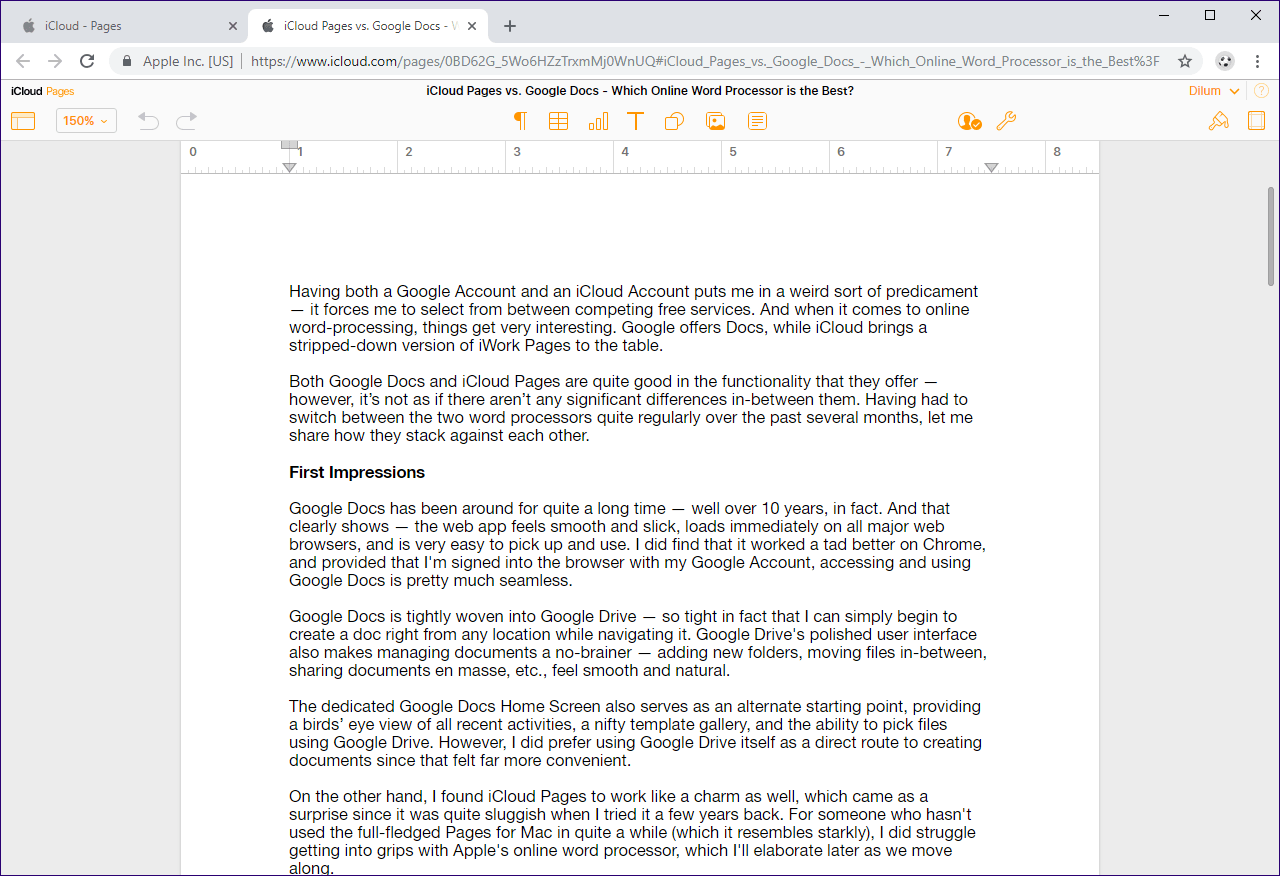The image size is (1280, 876).
Task: Insert a Media image from the toolbar
Action: pos(715,121)
